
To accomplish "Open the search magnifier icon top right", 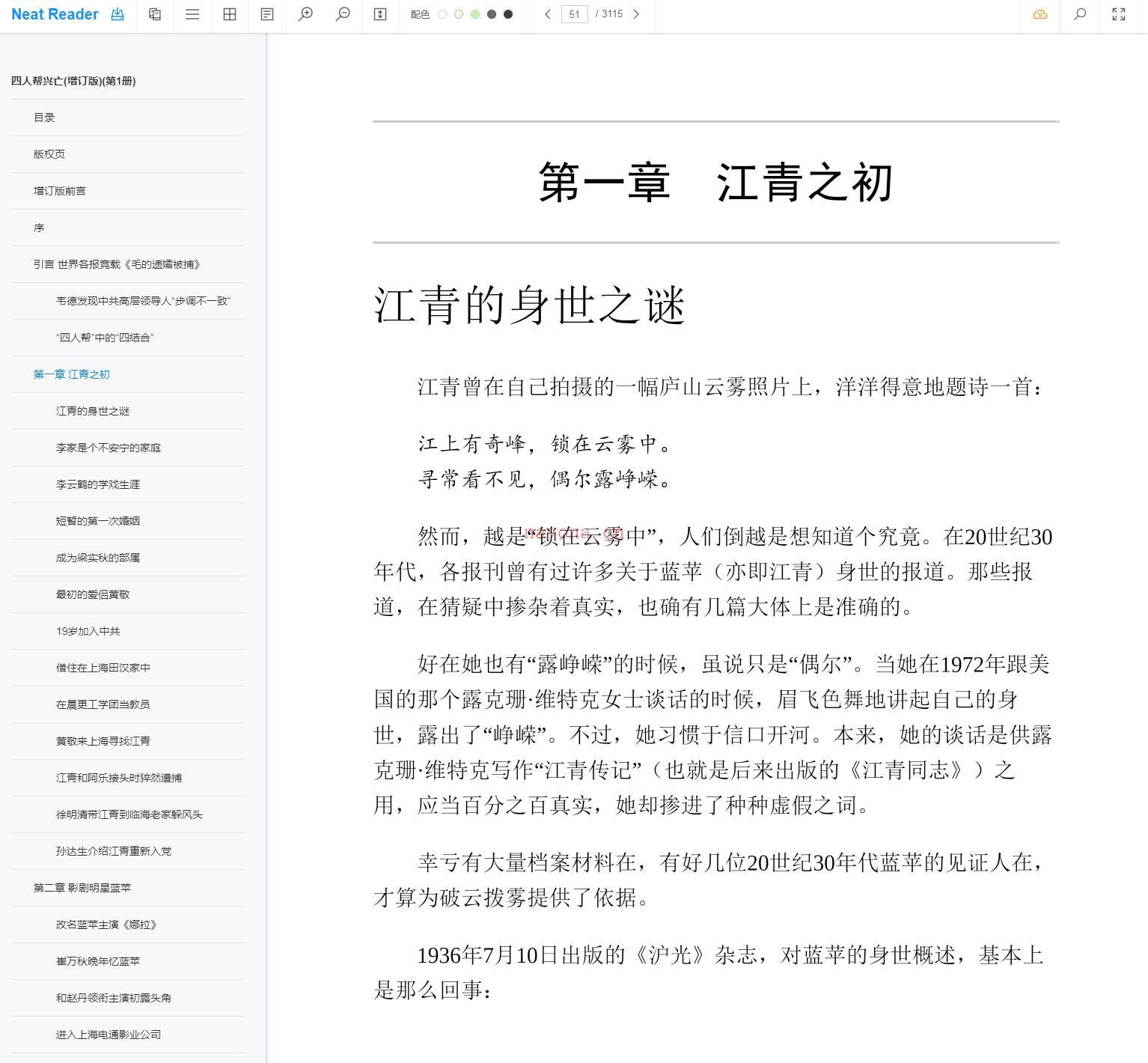I will 1080,14.
